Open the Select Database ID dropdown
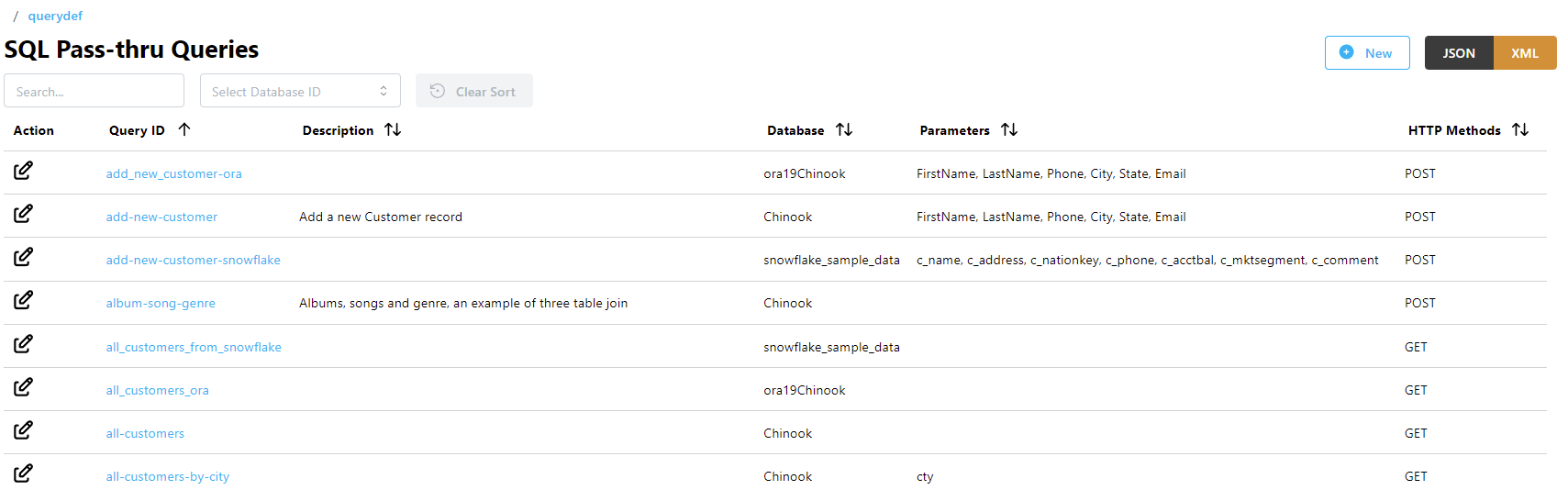 tap(300, 91)
